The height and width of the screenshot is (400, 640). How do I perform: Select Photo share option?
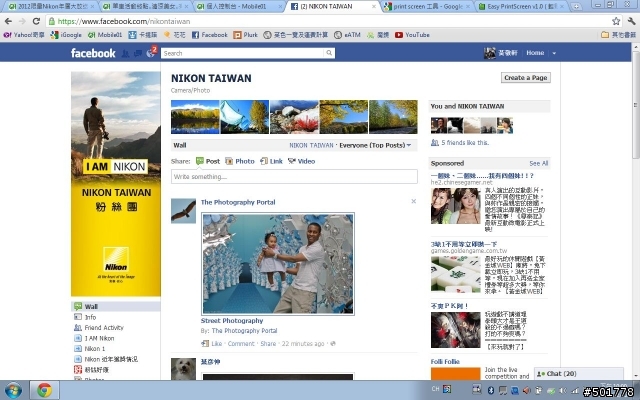(x=240, y=161)
